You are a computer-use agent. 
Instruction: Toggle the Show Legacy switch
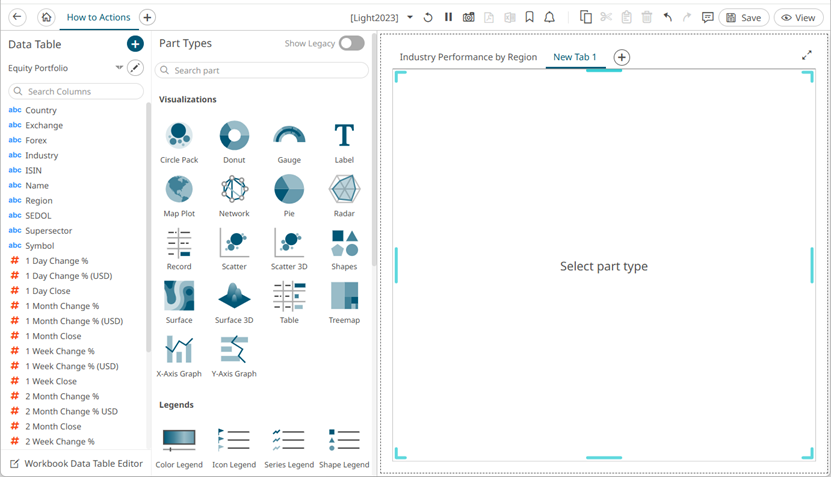(352, 43)
